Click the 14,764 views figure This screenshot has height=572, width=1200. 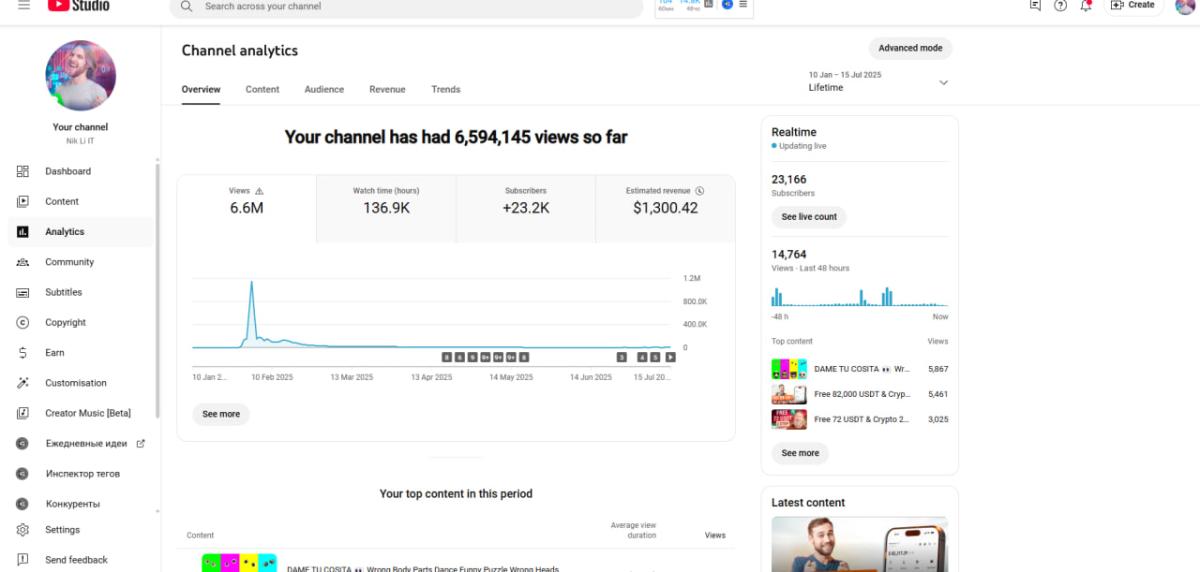pyautogui.click(x=789, y=255)
